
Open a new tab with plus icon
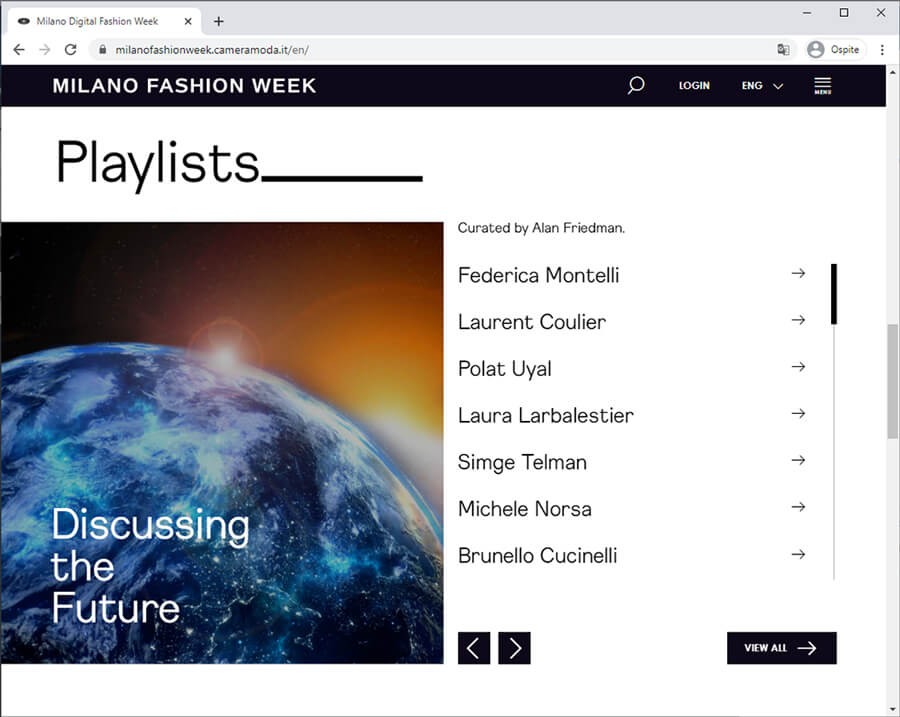click(219, 22)
